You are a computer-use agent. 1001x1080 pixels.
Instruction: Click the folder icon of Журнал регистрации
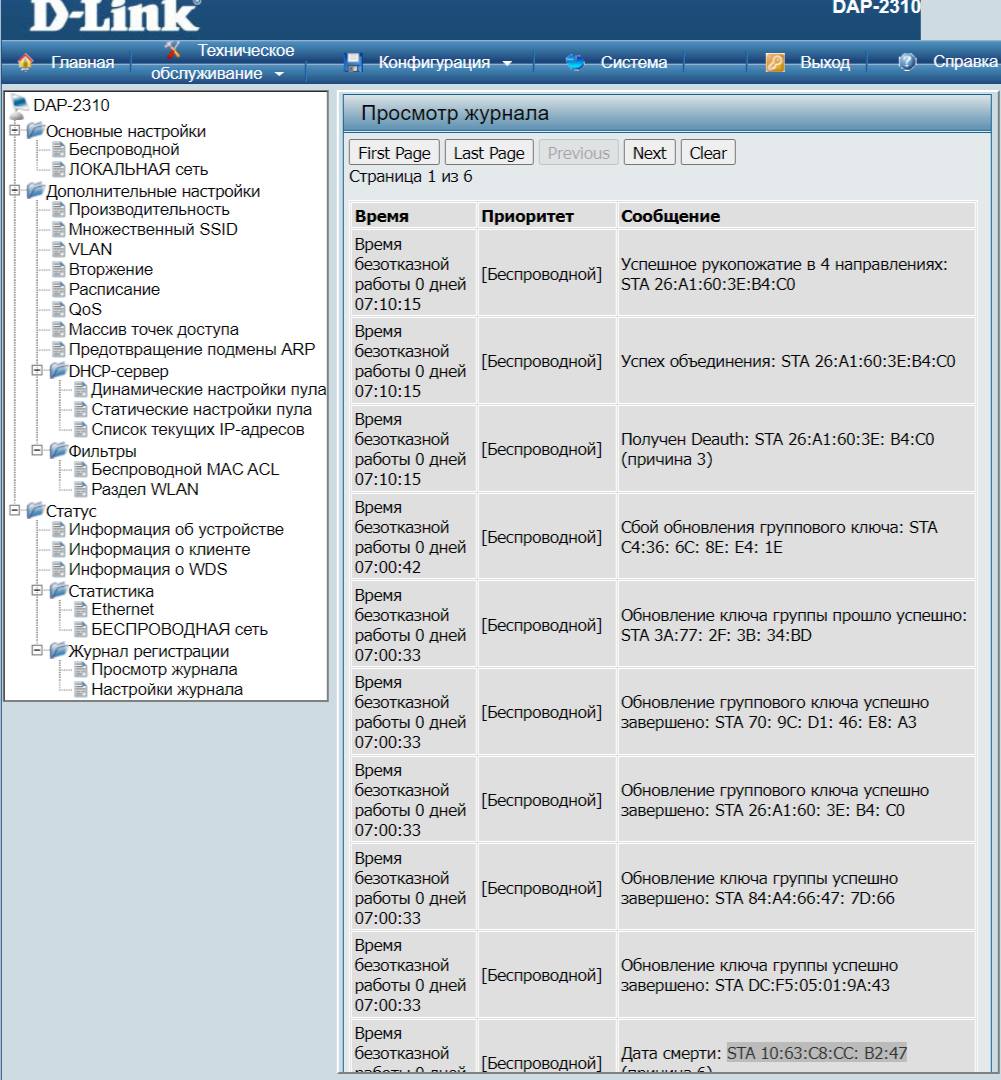point(58,650)
